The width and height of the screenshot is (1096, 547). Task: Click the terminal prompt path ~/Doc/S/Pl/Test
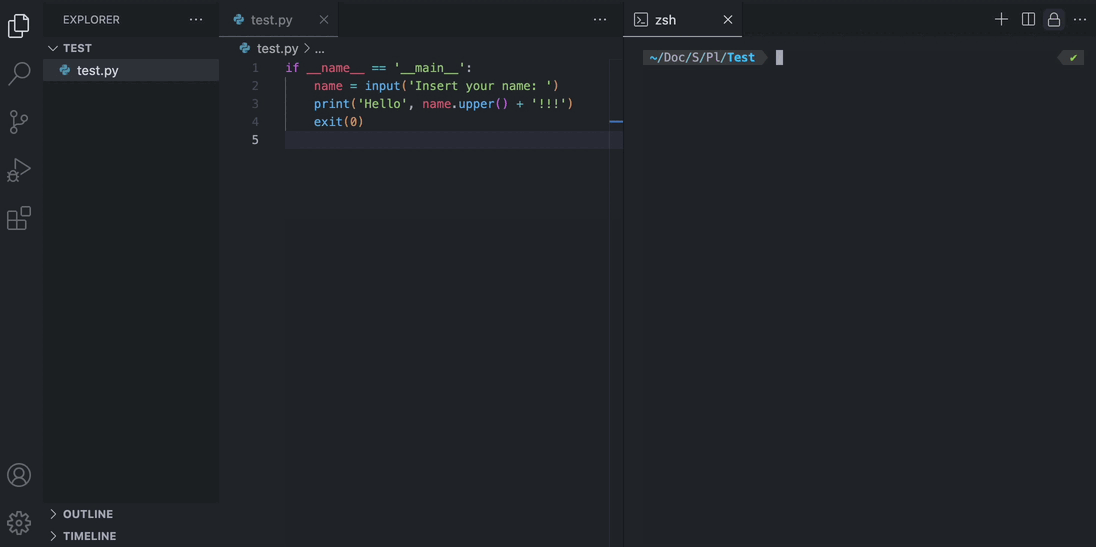click(702, 57)
